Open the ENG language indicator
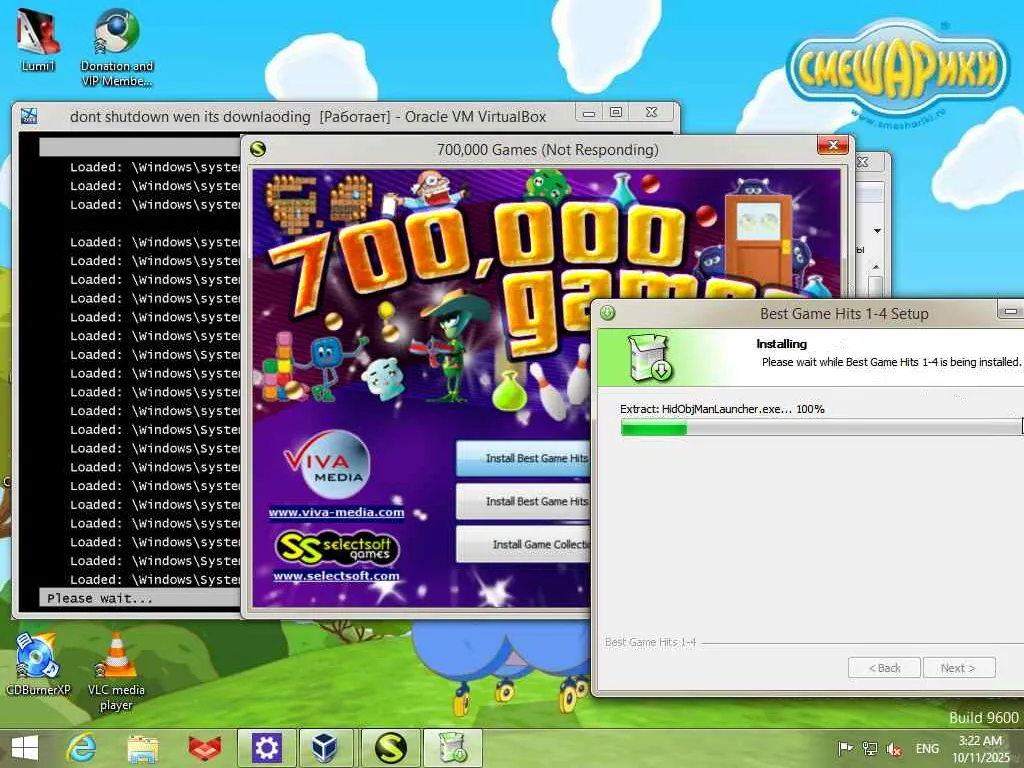The height and width of the screenshot is (768, 1024). (x=927, y=748)
